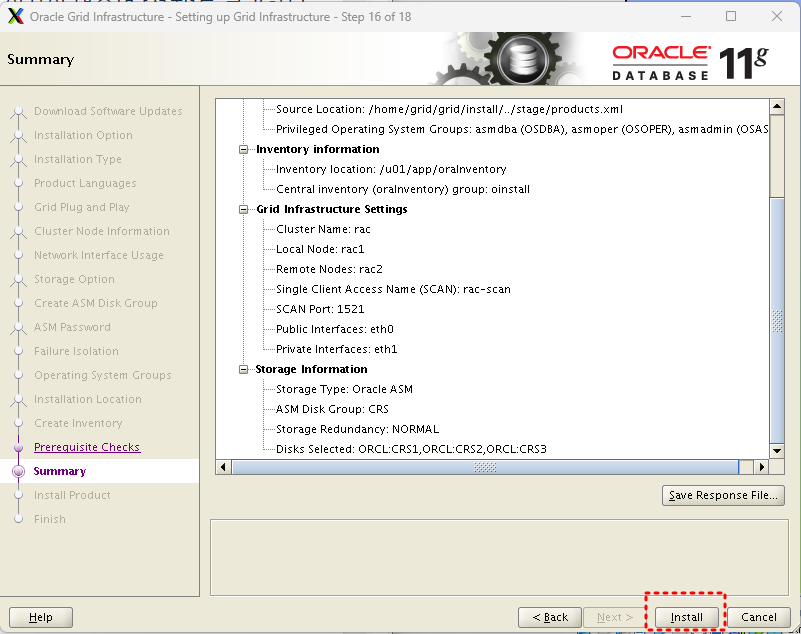The width and height of the screenshot is (801, 634).
Task: Click horizontal scrollbar left arrow
Action: [223, 467]
